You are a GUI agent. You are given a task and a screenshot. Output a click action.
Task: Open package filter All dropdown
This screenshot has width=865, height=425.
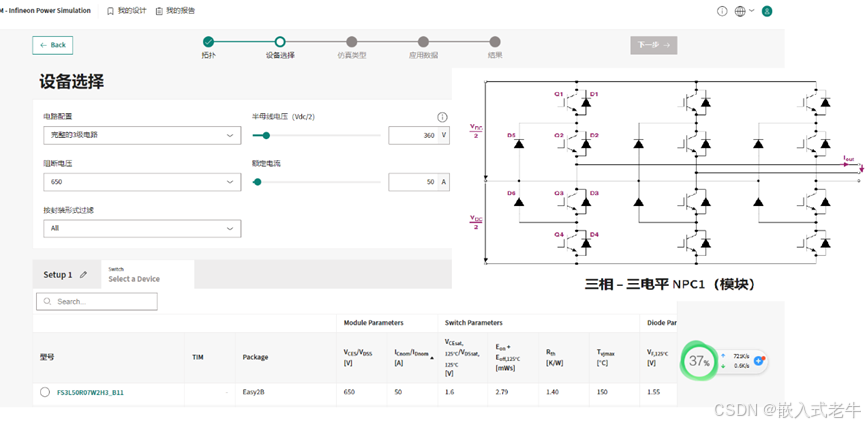pyautogui.click(x=142, y=228)
